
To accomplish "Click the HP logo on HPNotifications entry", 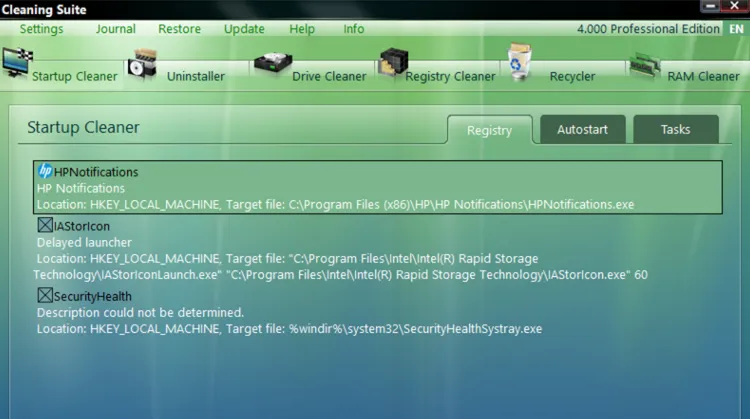I will [45, 171].
